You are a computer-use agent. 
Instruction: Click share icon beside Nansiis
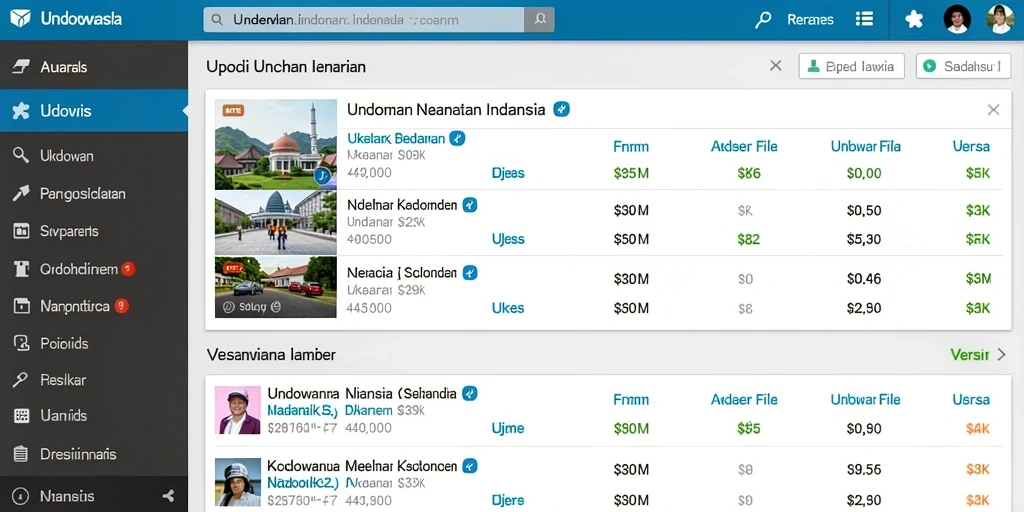168,496
